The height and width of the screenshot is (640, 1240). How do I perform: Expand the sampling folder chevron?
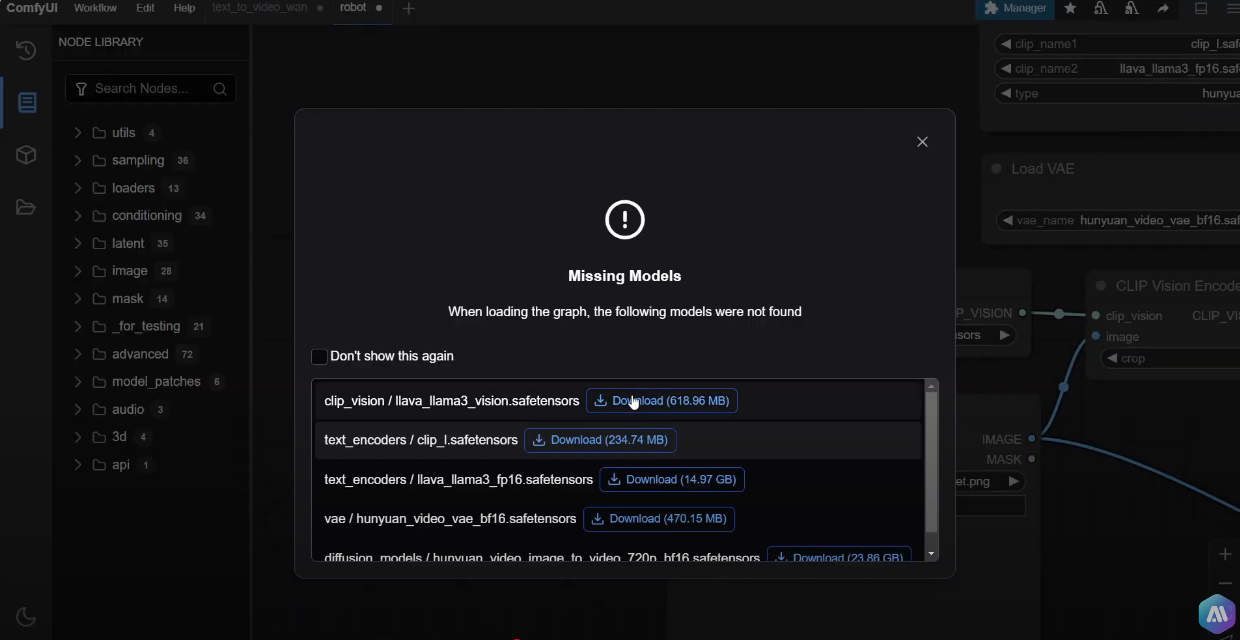pos(77,160)
